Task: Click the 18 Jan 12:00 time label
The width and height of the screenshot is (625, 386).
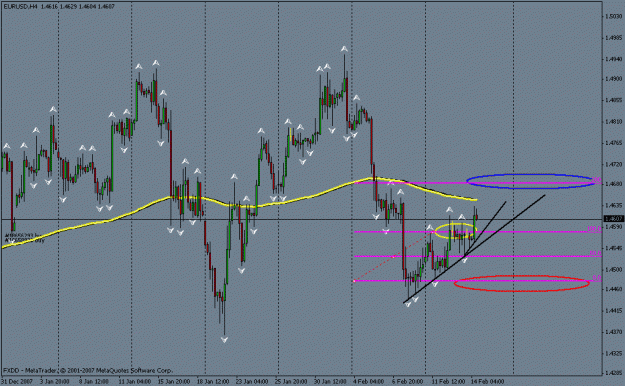Action: [x=212, y=382]
